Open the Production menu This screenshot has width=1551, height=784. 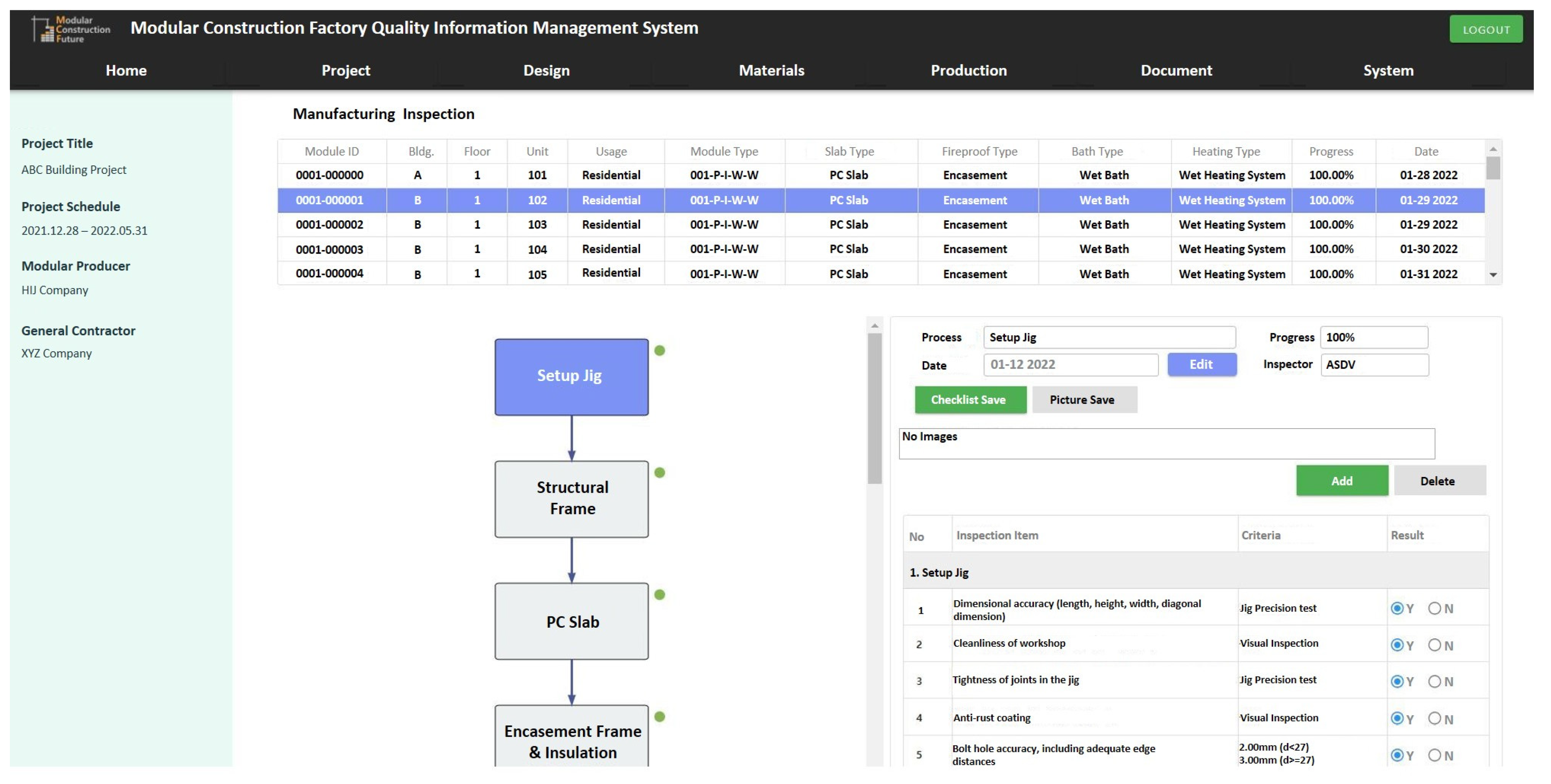[x=968, y=70]
